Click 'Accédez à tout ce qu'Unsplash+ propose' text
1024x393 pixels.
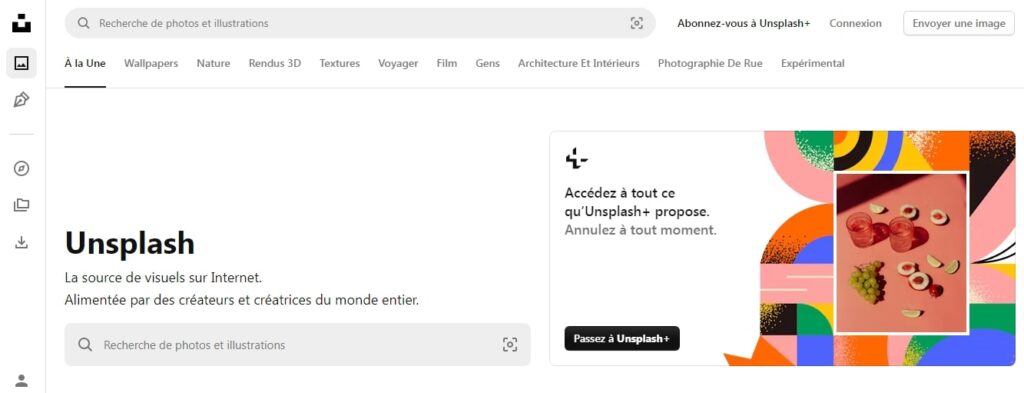(x=637, y=202)
